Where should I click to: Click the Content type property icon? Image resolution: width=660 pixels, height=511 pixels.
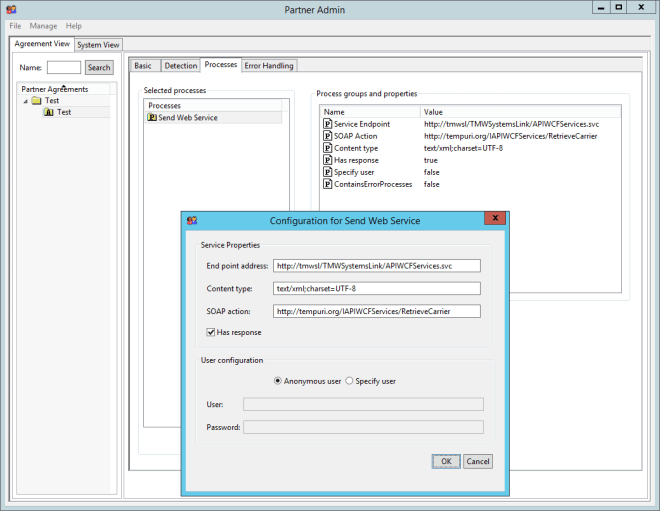(x=327, y=148)
